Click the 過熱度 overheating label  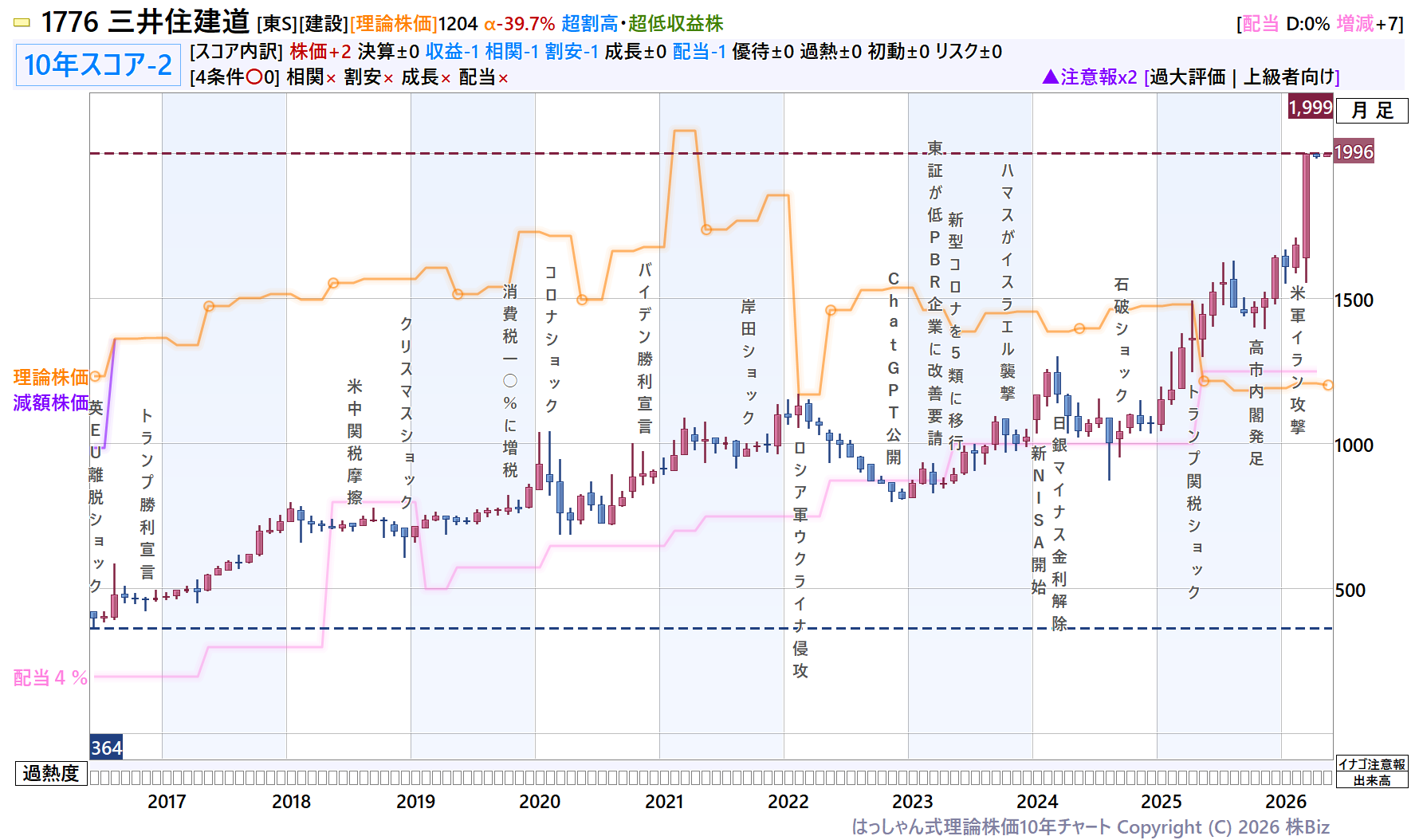(51, 773)
